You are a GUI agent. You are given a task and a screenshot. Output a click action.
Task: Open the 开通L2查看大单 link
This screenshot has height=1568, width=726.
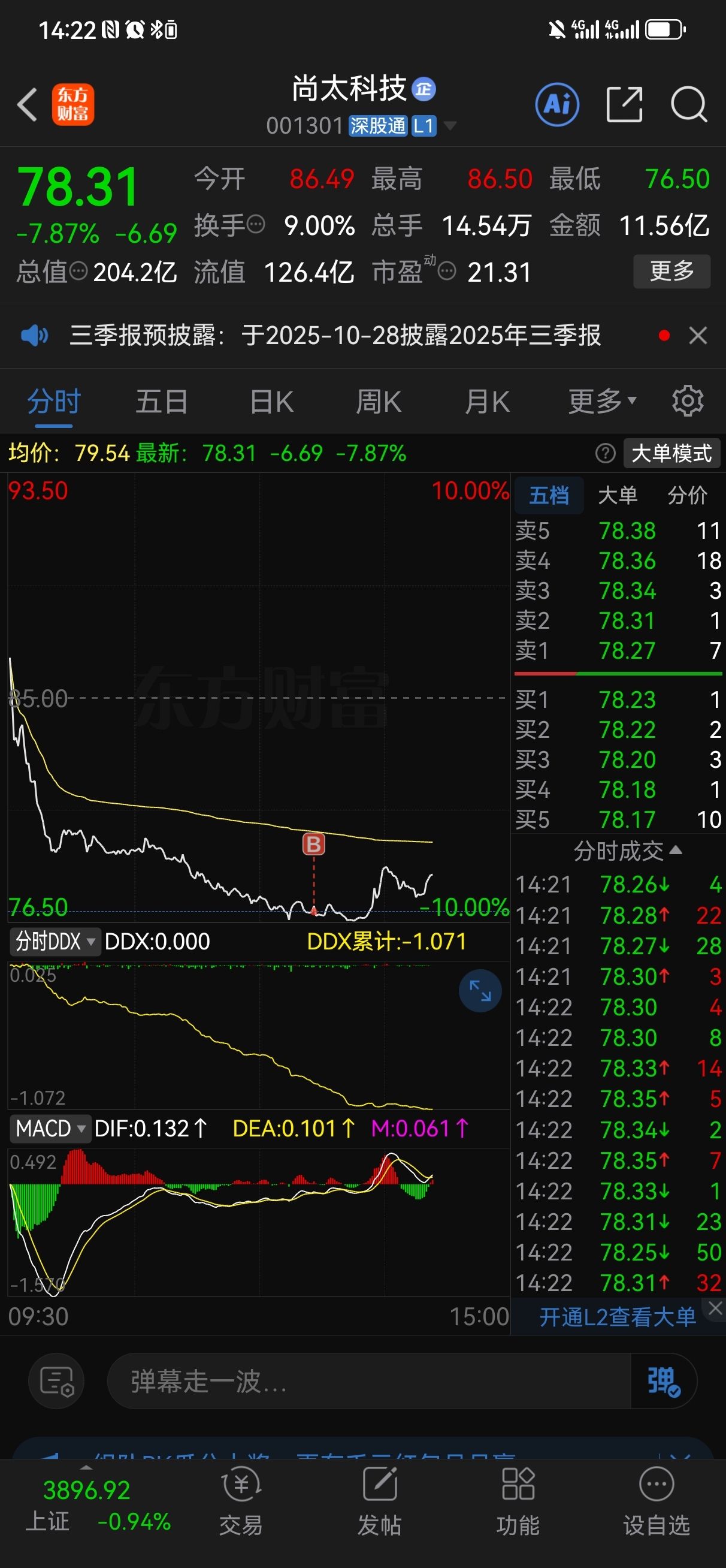(x=617, y=1317)
